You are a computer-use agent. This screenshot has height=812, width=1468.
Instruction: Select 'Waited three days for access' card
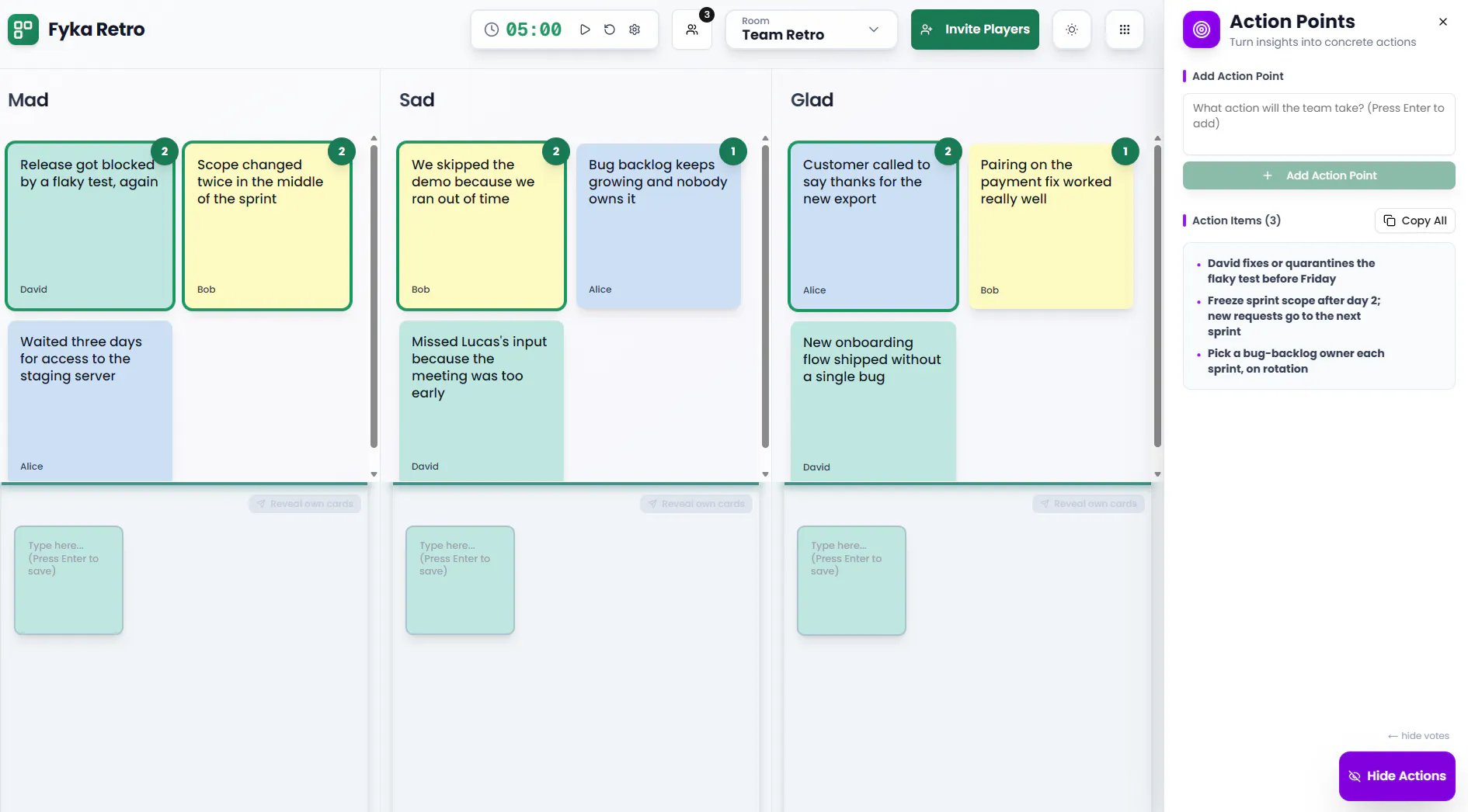pyautogui.click(x=90, y=401)
